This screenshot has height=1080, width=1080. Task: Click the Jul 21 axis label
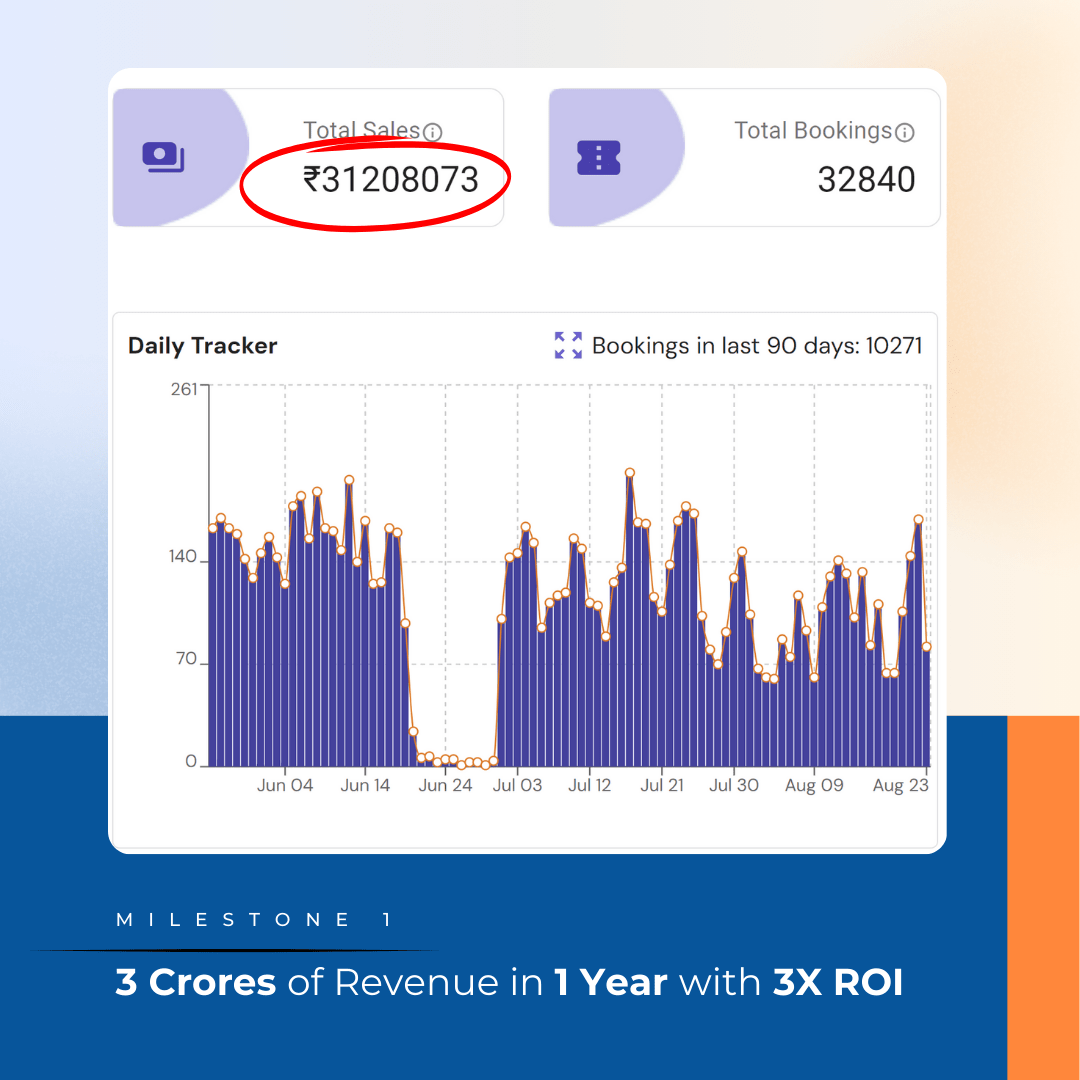tap(662, 785)
